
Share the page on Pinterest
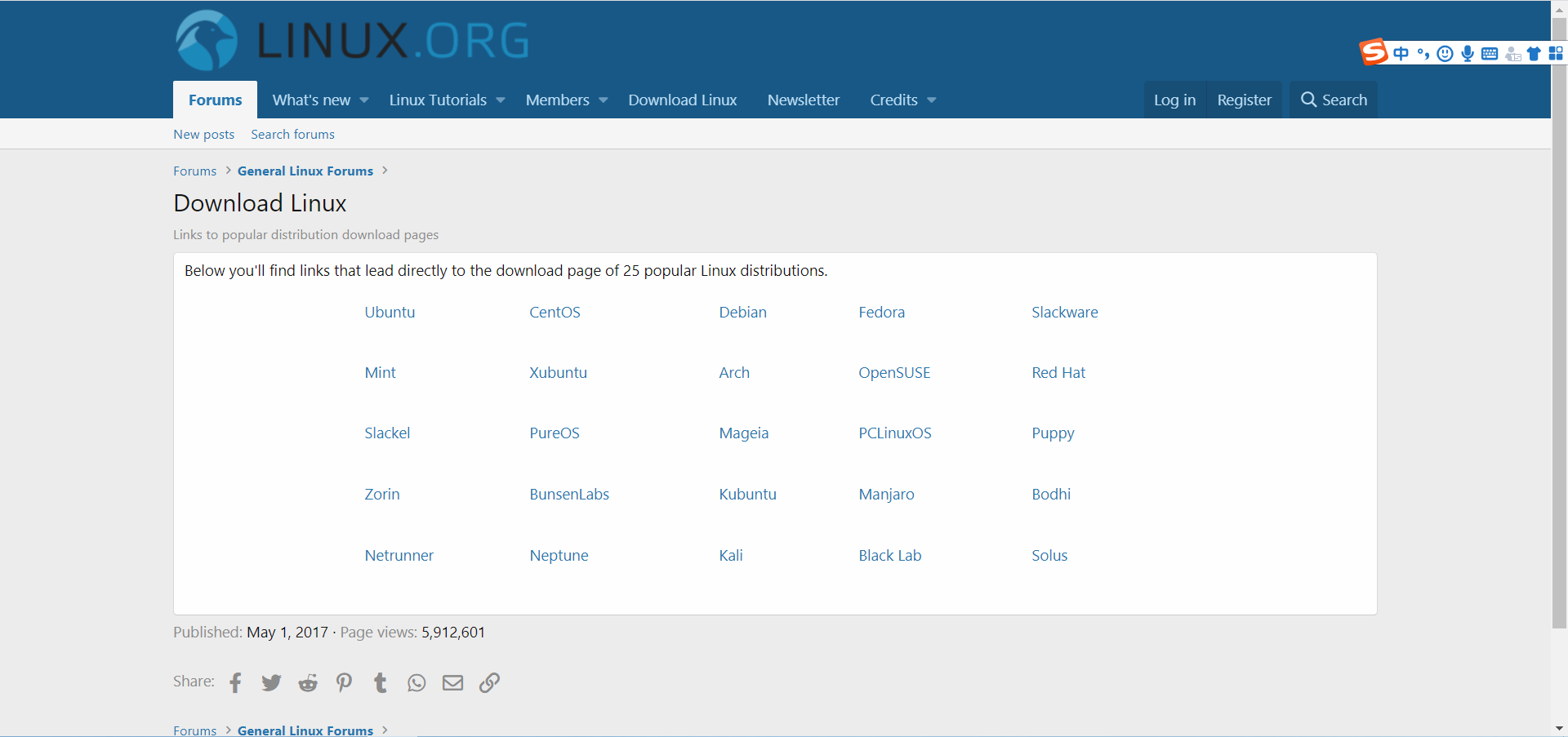tap(344, 682)
